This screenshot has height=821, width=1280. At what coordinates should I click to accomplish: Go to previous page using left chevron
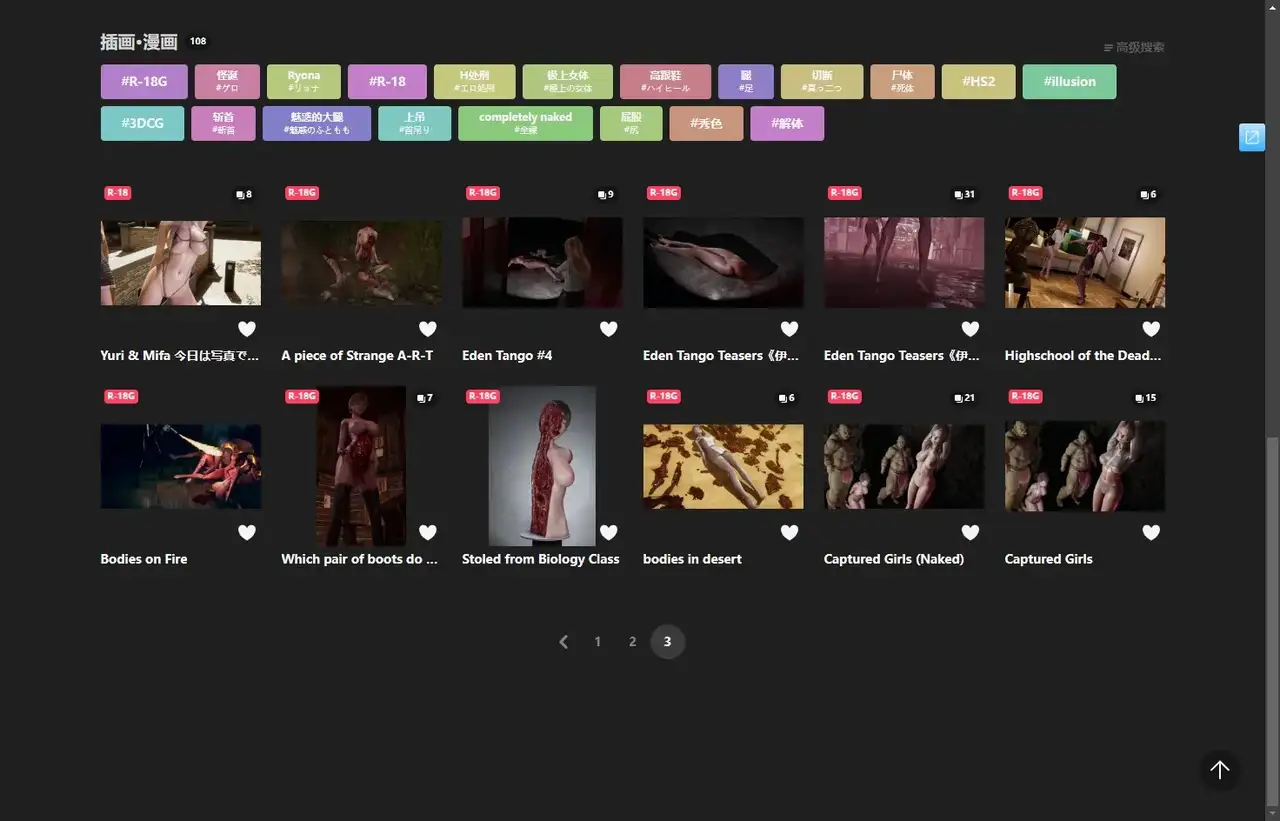pyautogui.click(x=563, y=642)
